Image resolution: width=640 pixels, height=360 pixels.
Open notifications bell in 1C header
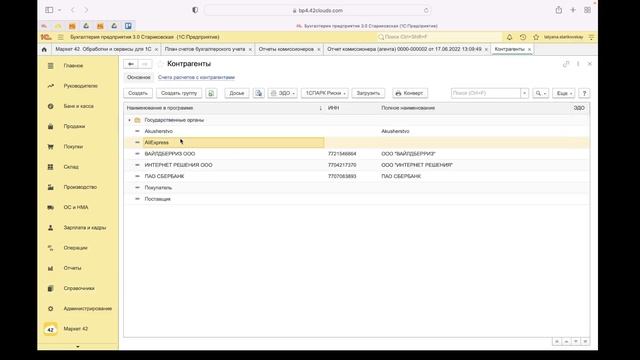[x=509, y=37]
